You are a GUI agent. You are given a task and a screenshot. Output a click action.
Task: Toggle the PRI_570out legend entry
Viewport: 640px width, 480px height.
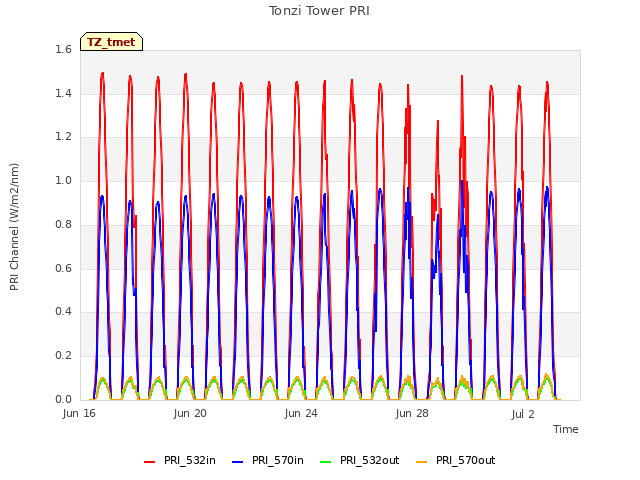pyautogui.click(x=456, y=461)
